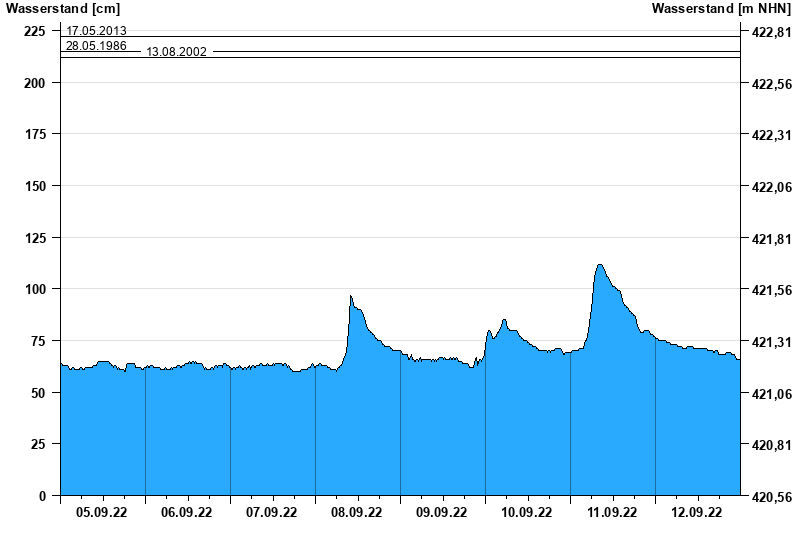Click the 150 cm axis value

(35, 186)
